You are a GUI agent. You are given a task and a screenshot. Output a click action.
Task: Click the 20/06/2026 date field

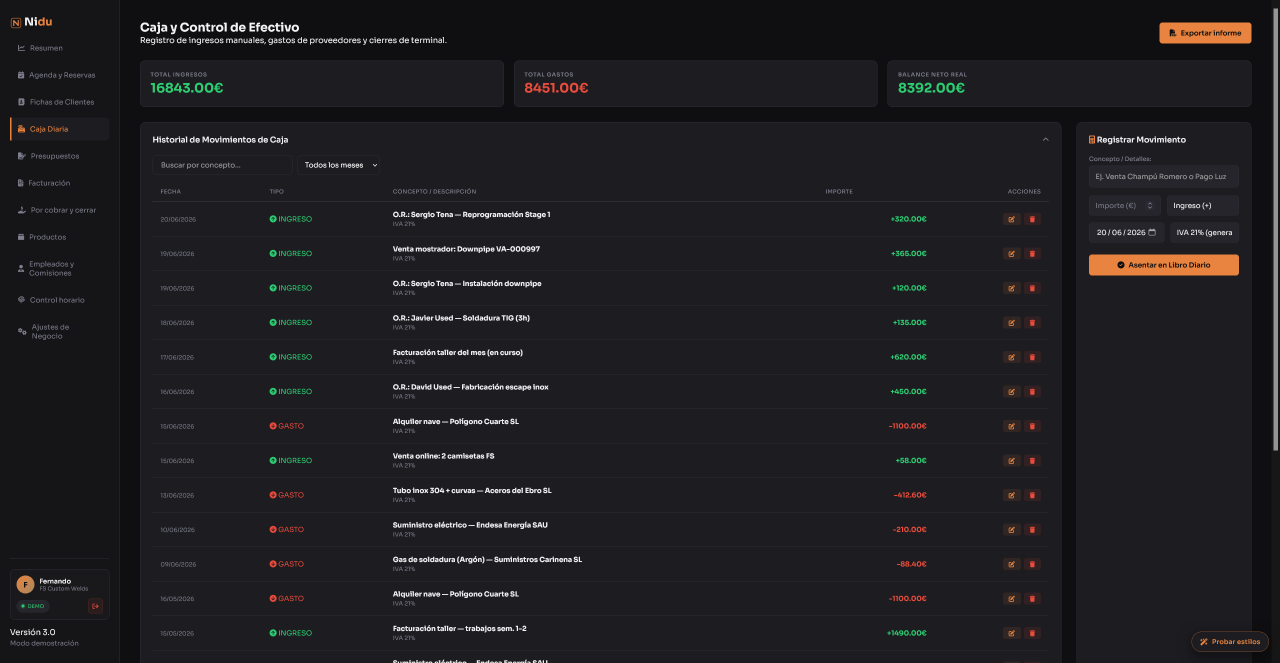(1126, 232)
